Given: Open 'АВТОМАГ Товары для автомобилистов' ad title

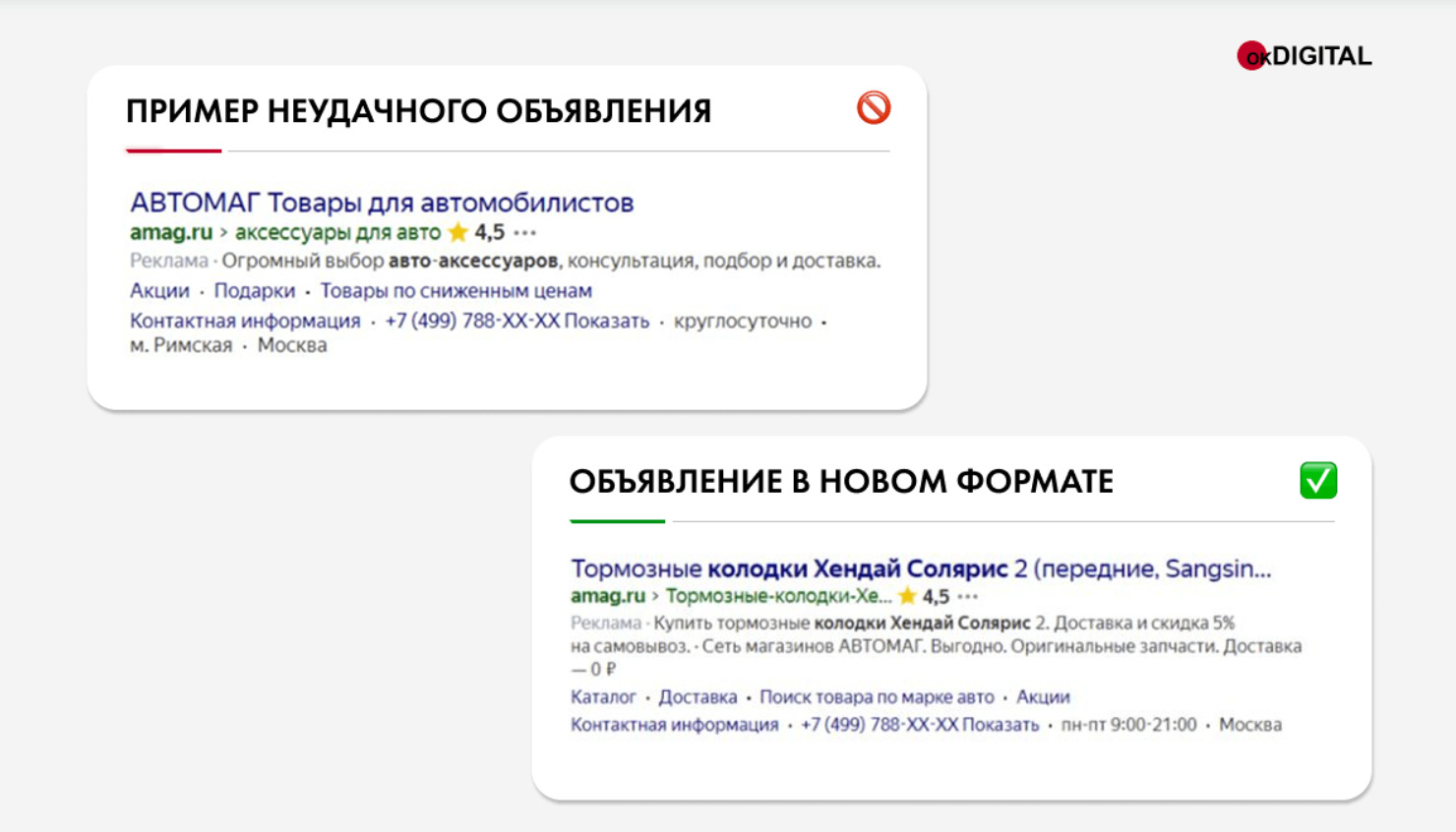Looking at the screenshot, I should (382, 203).
